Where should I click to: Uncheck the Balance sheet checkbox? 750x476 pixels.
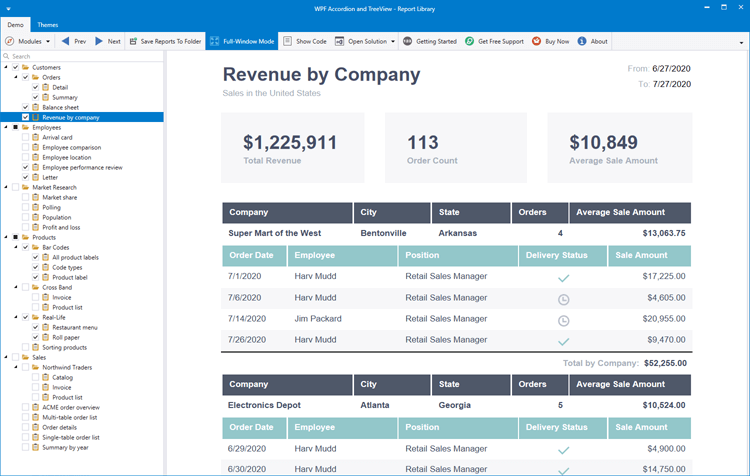25,107
